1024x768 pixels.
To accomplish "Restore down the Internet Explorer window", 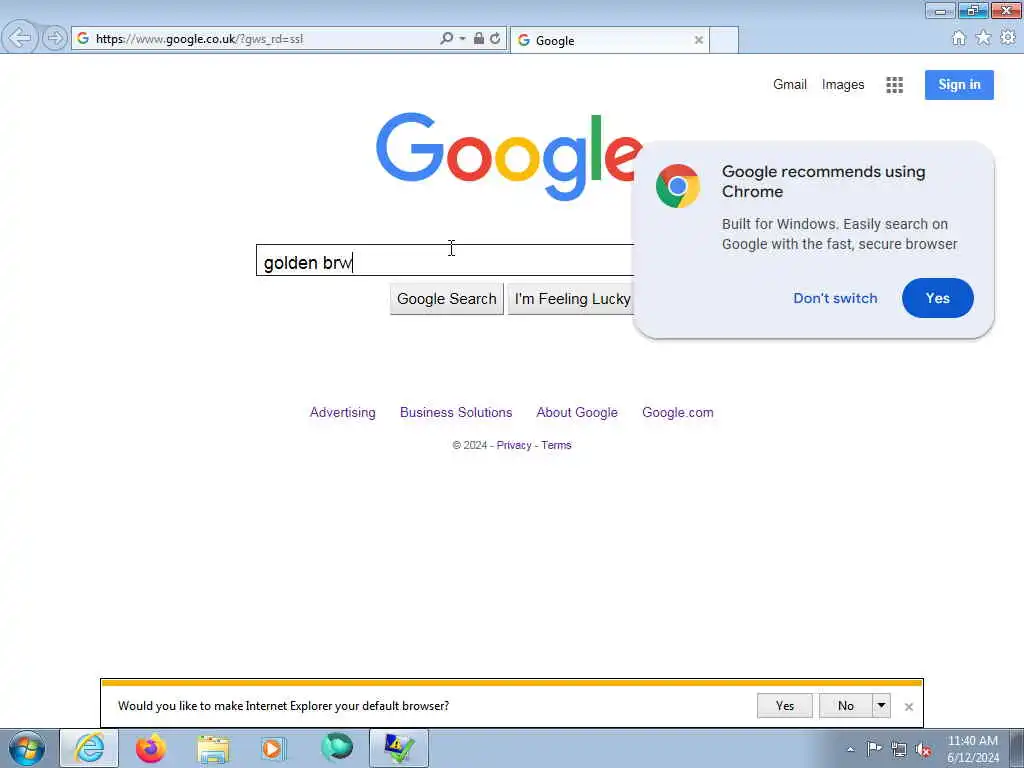I will point(973,10).
